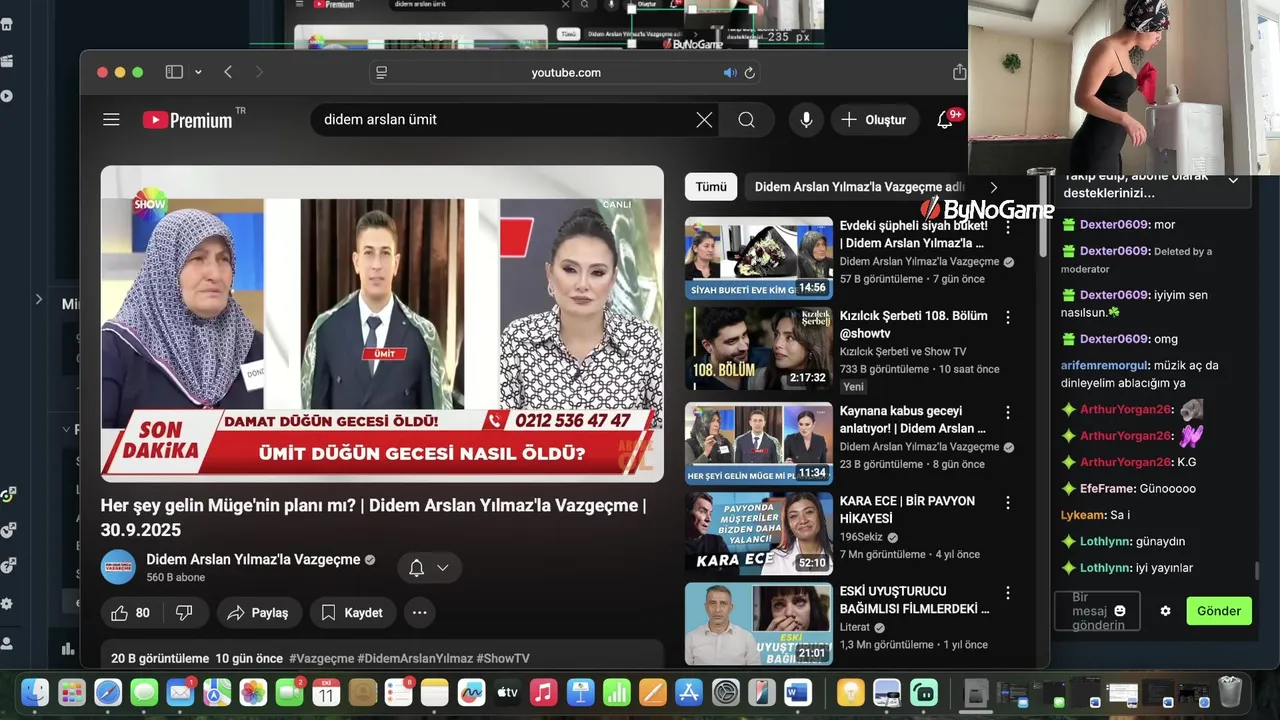Viewport: 1280px width, 720px height.
Task: Run the search with the magnifier button
Action: tap(746, 120)
